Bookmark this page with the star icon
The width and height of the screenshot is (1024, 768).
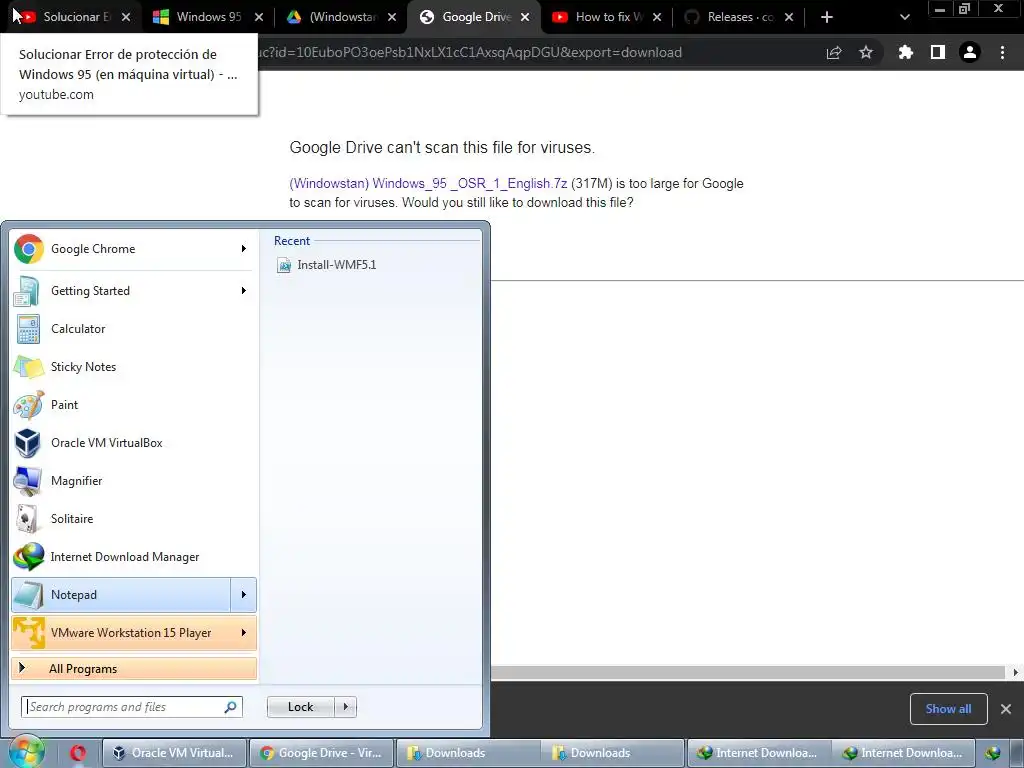point(866,52)
